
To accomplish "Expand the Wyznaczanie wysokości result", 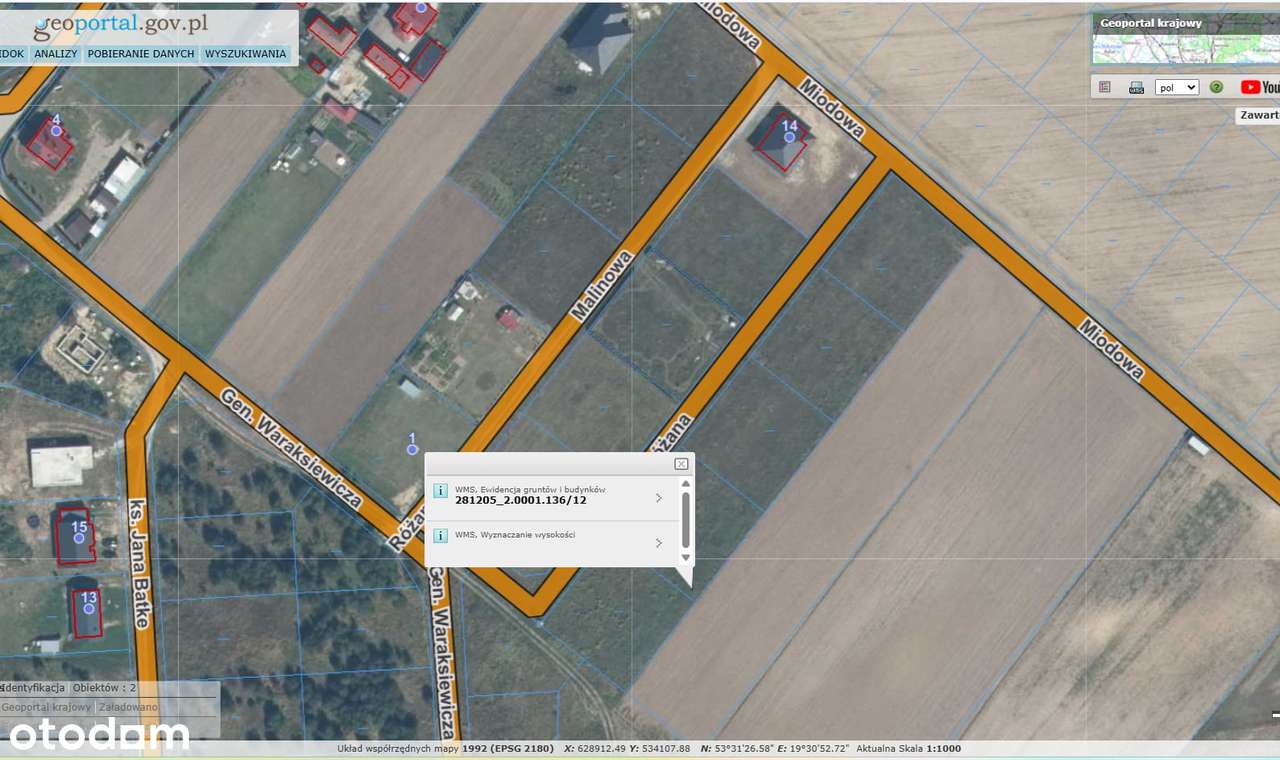I will [658, 543].
